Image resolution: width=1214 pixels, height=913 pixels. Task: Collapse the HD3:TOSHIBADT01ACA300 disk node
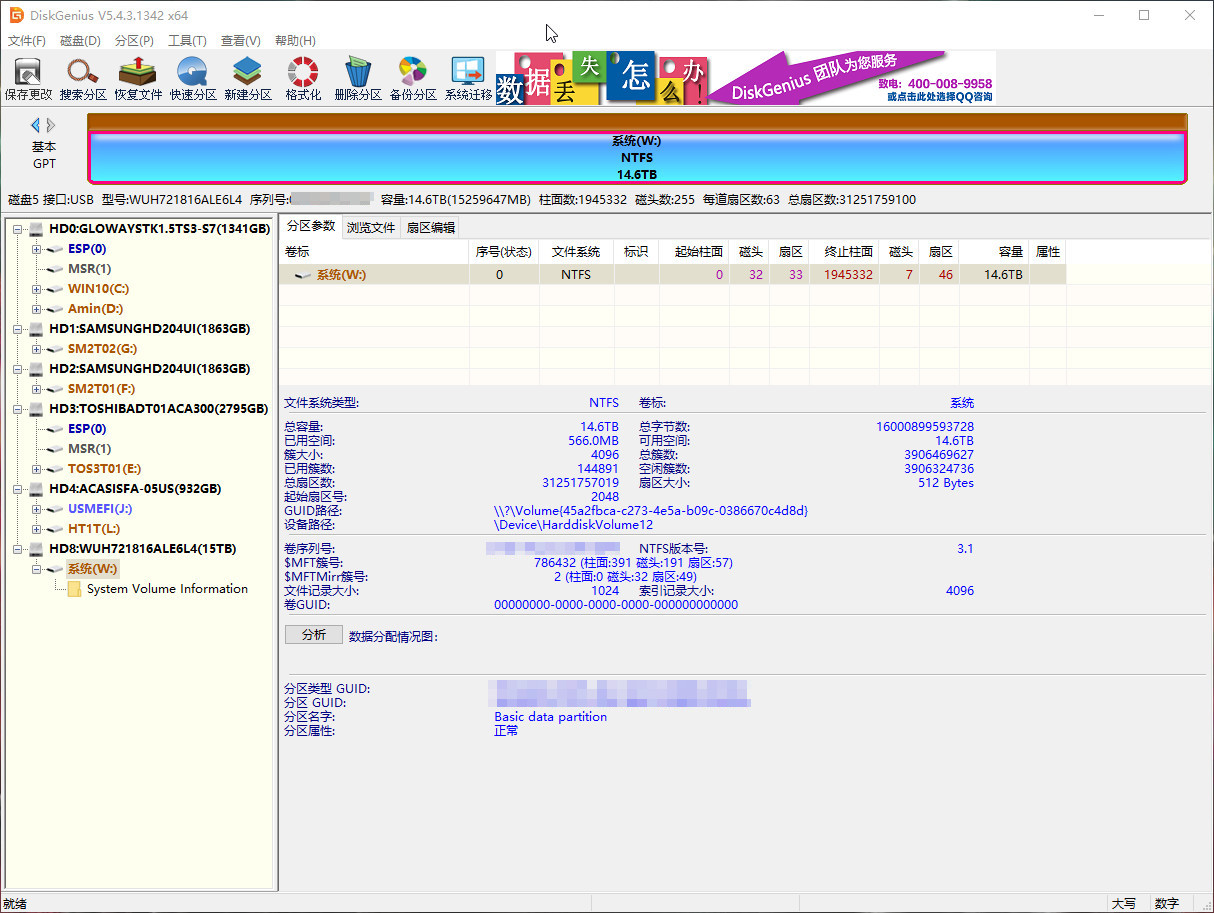coord(19,409)
